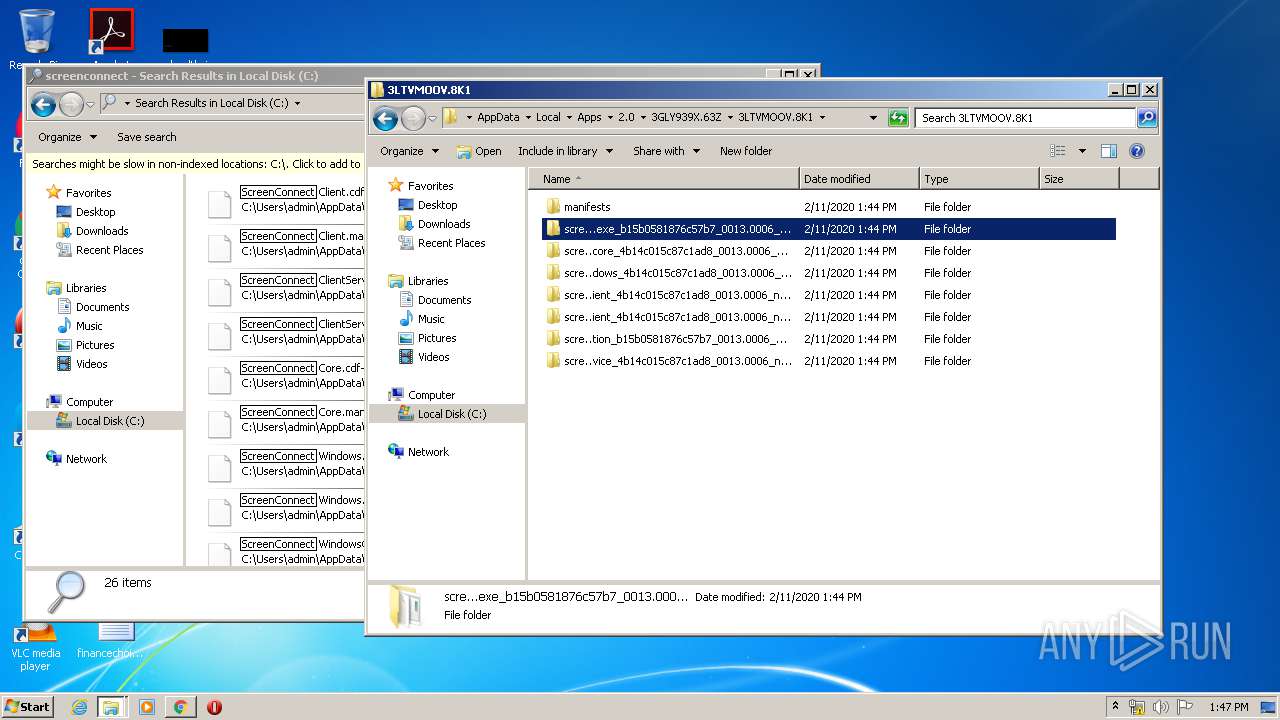Click the clock in system tray
Screen dimensions: 1280x720
(1228, 707)
